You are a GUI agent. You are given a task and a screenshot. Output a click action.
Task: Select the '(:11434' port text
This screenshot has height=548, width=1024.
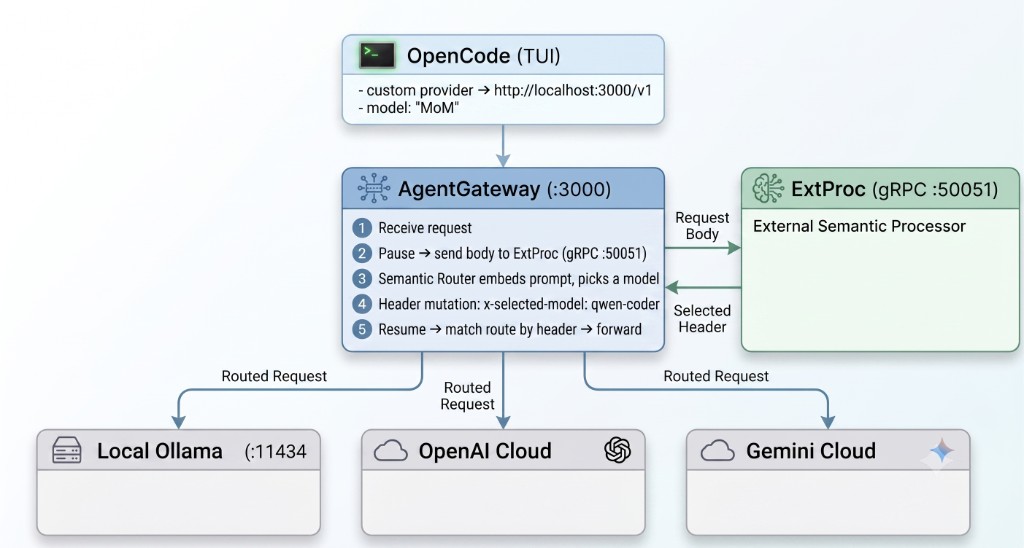(275, 451)
